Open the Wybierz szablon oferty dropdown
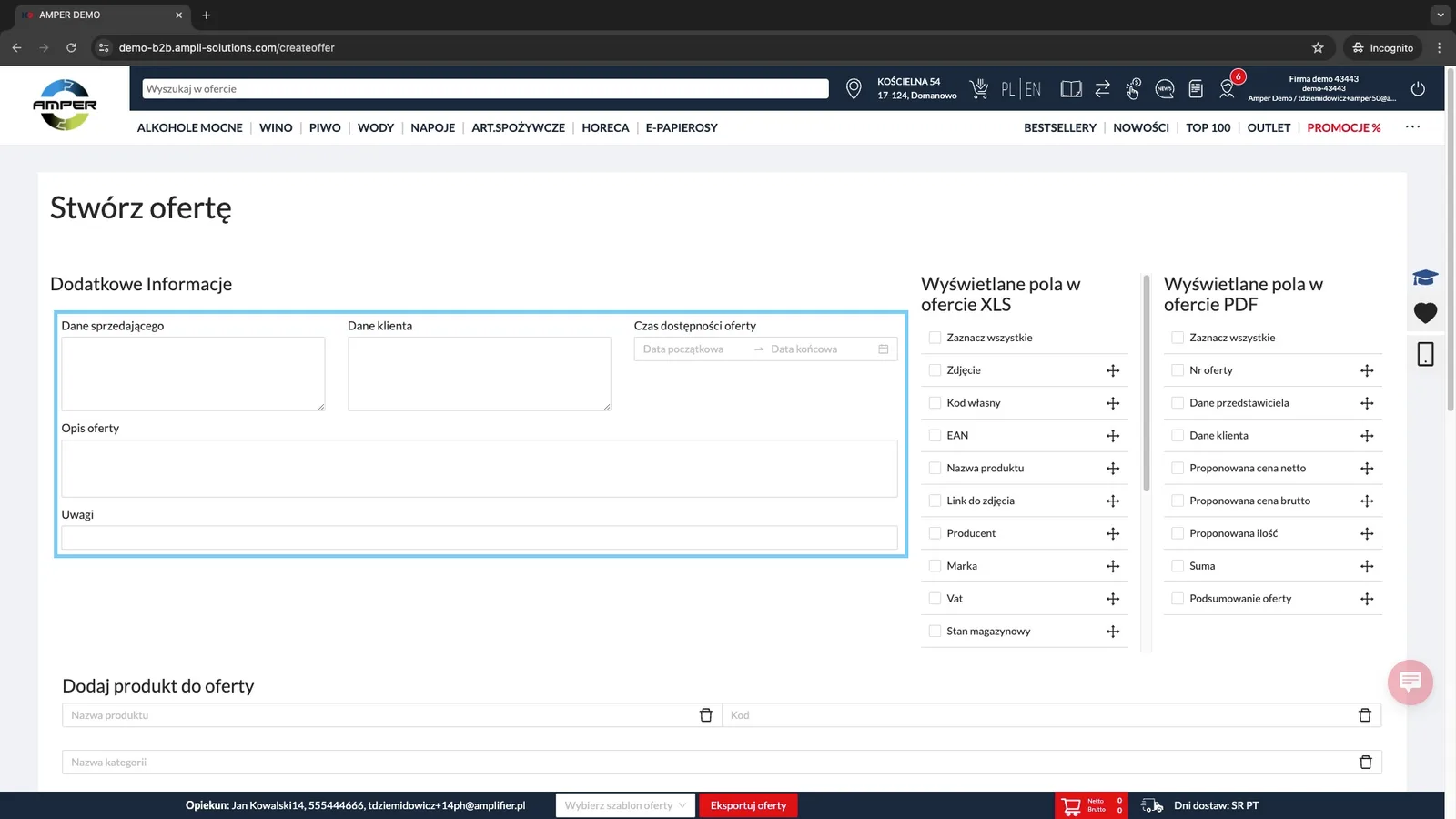This screenshot has height=819, width=1456. [x=625, y=805]
